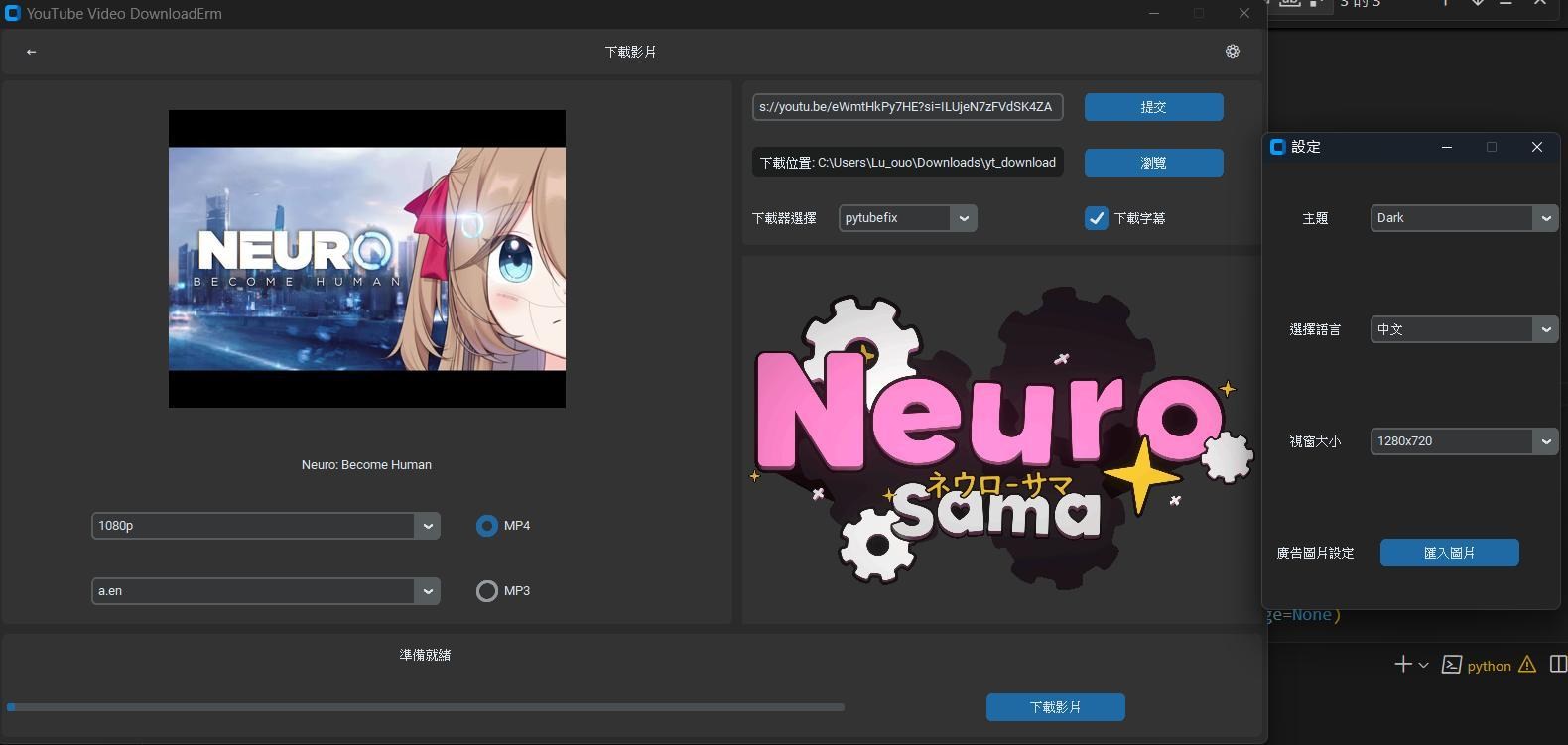Toggle the 下載字幕 checkbox
The height and width of the screenshot is (745, 1568).
coord(1096,218)
